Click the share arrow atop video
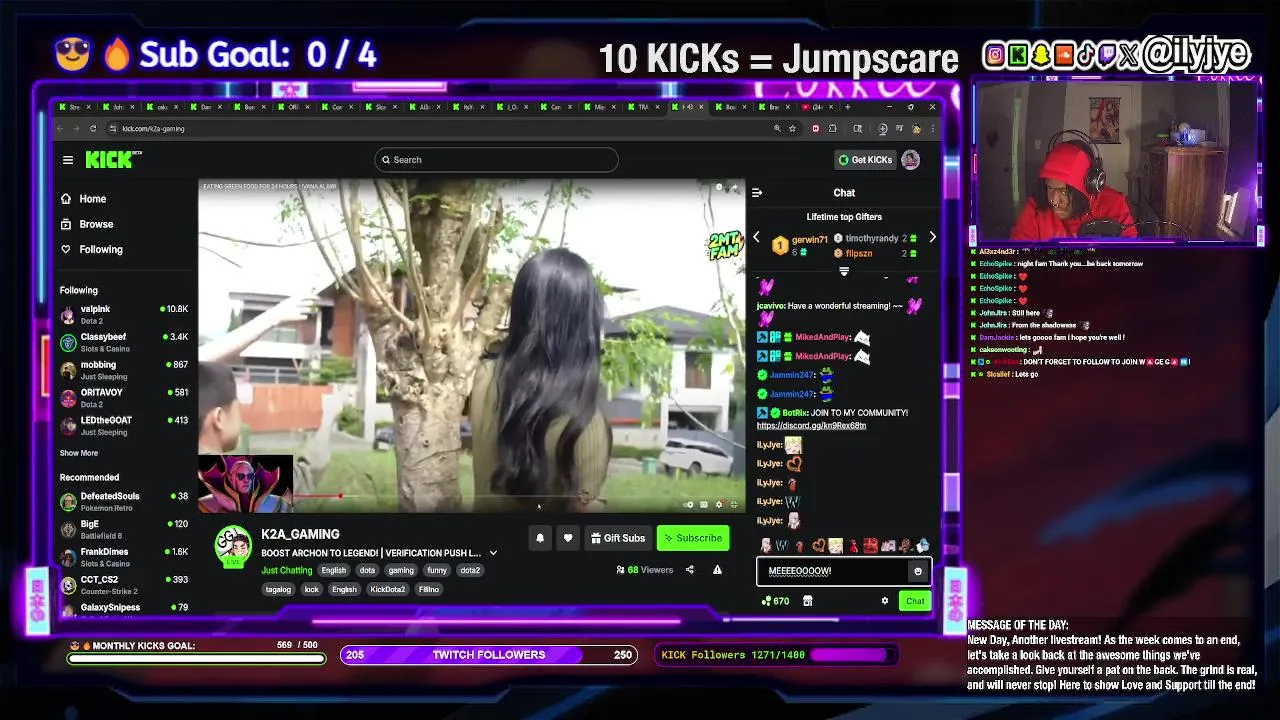The width and height of the screenshot is (1280, 720). (733, 187)
